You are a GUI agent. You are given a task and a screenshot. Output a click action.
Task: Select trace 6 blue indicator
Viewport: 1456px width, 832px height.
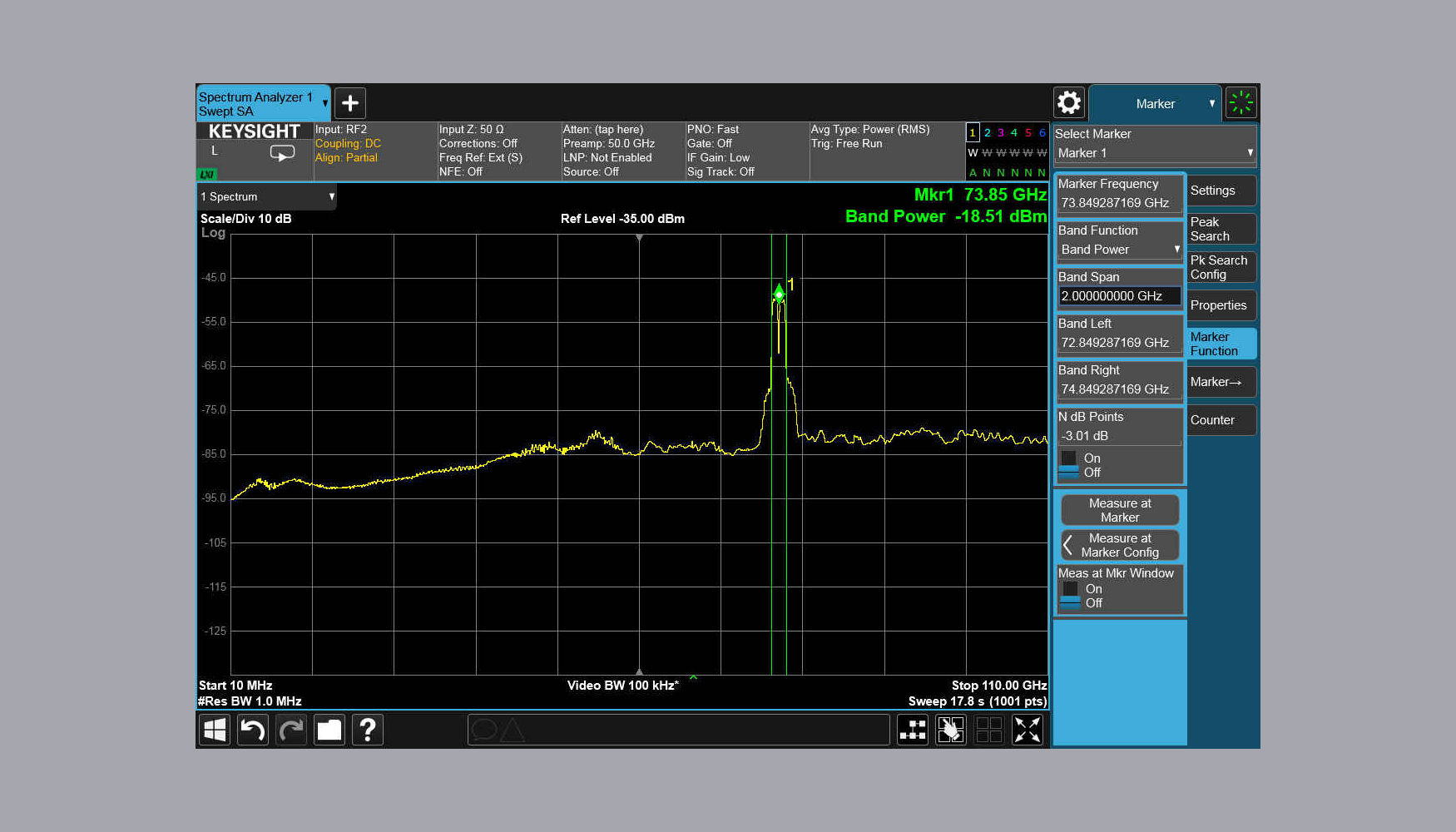point(1042,133)
